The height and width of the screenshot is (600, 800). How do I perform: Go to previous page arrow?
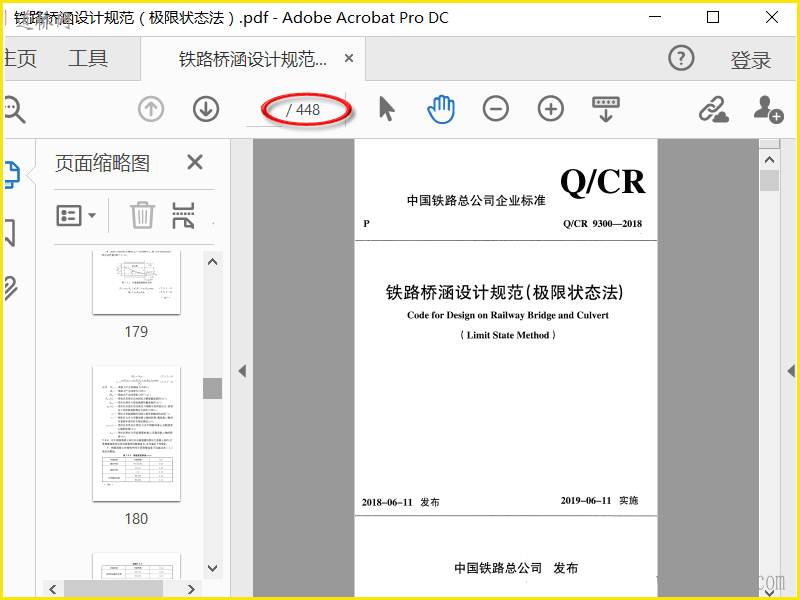(x=151, y=109)
